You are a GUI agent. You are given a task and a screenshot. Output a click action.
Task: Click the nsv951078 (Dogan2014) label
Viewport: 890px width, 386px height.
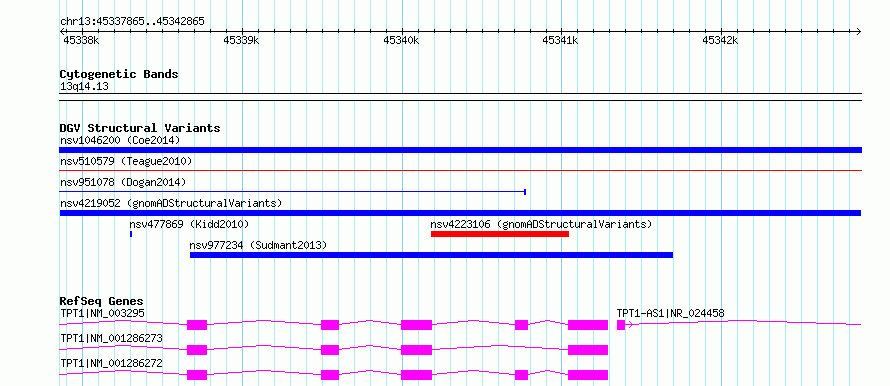click(x=123, y=182)
